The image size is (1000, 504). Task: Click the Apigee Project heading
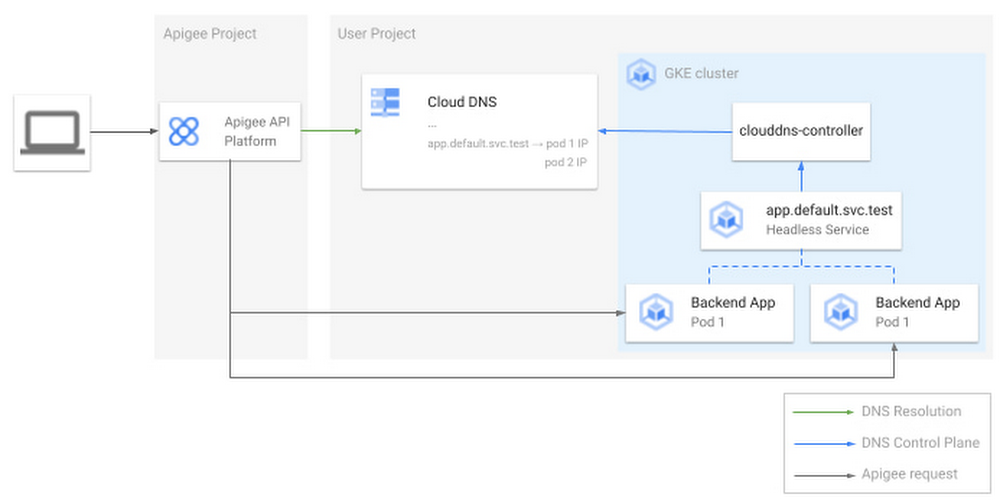point(210,34)
